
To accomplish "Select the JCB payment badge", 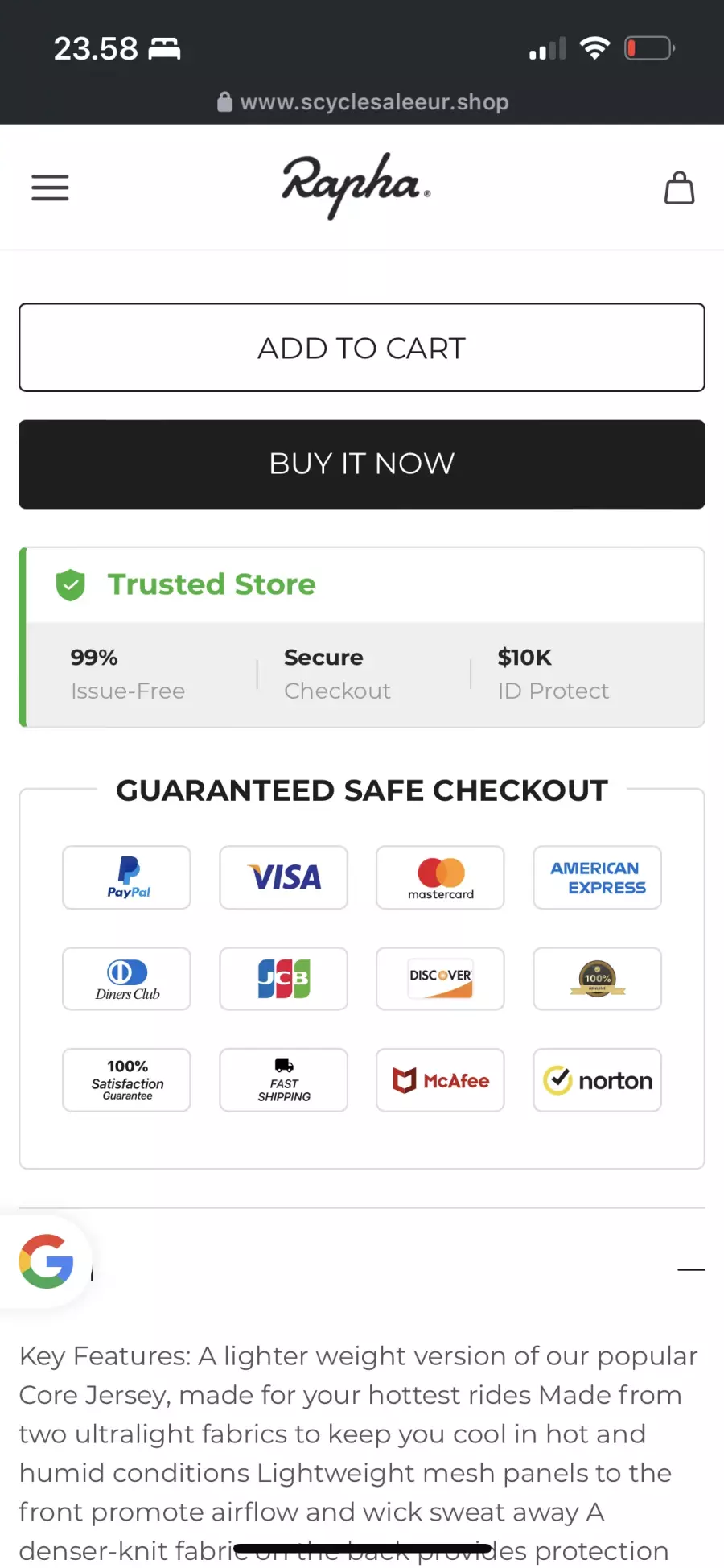I will pyautogui.click(x=283, y=979).
